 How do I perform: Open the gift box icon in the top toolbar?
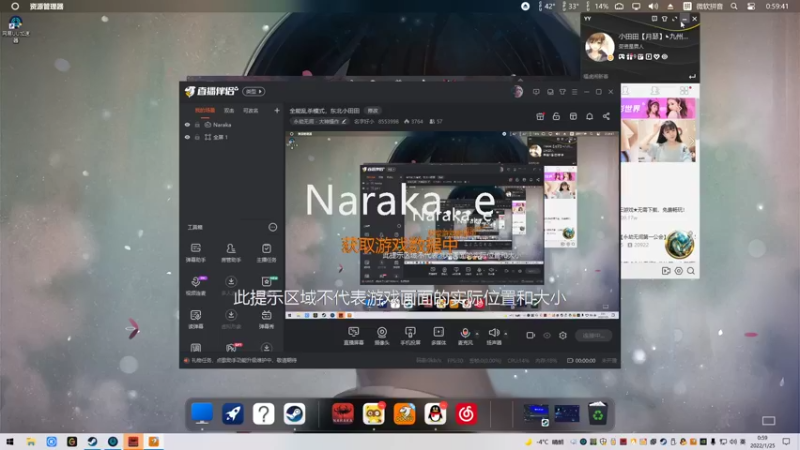coord(540,116)
